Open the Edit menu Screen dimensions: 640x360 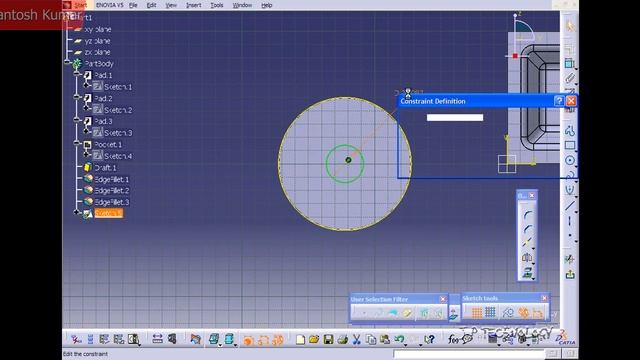151,5
